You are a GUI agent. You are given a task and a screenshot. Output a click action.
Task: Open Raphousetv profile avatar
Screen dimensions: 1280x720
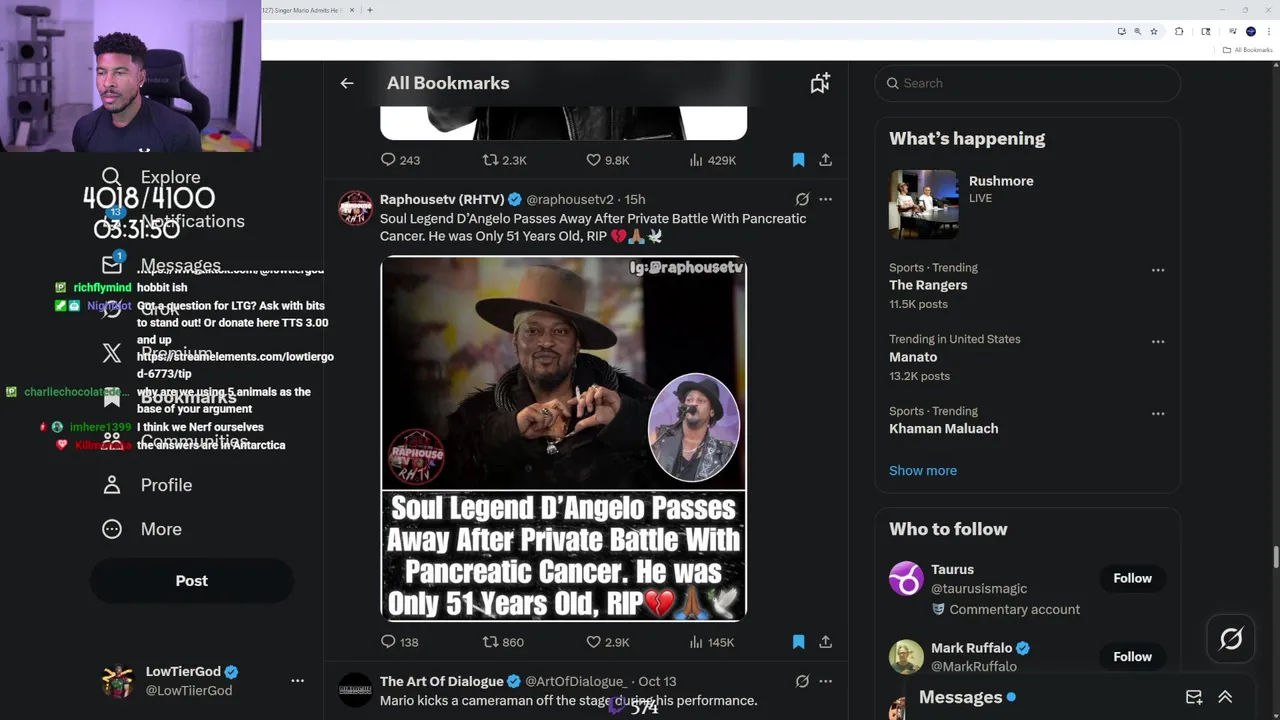[355, 207]
